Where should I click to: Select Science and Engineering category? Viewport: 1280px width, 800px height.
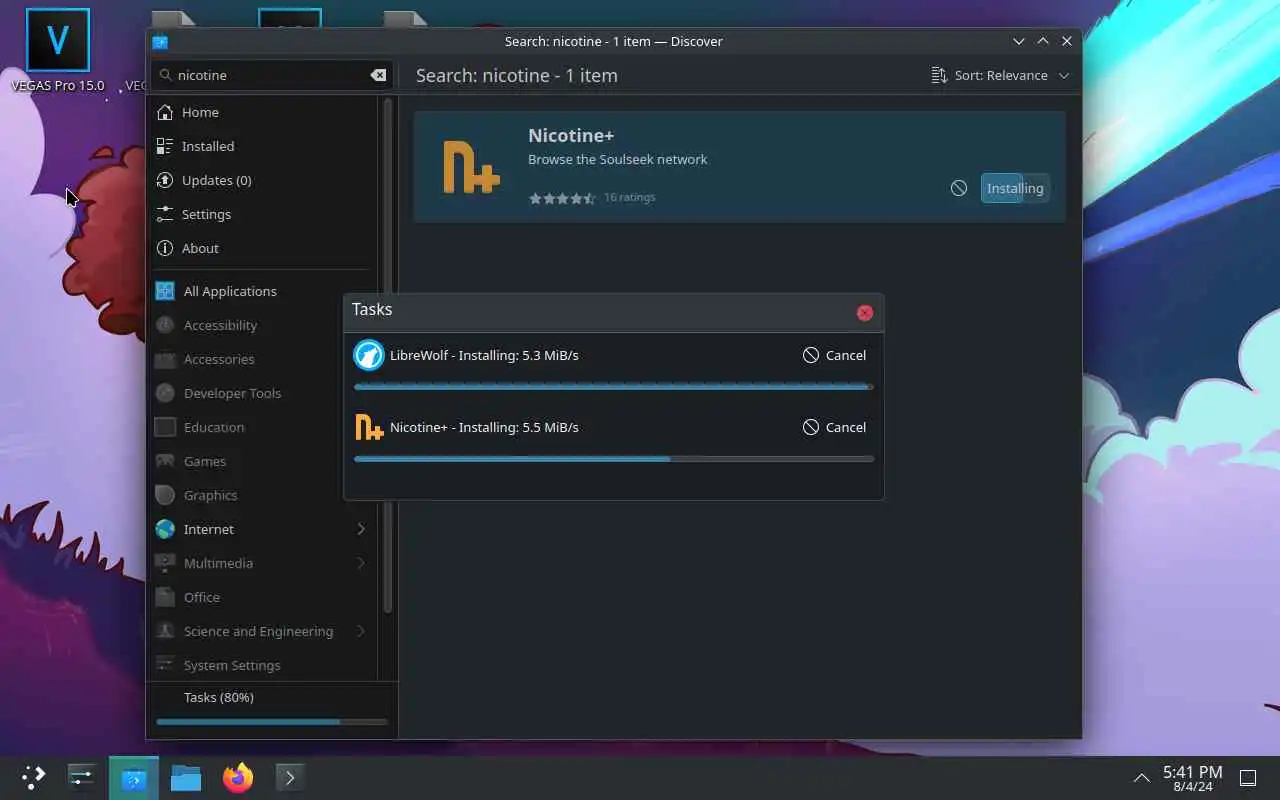point(262,631)
